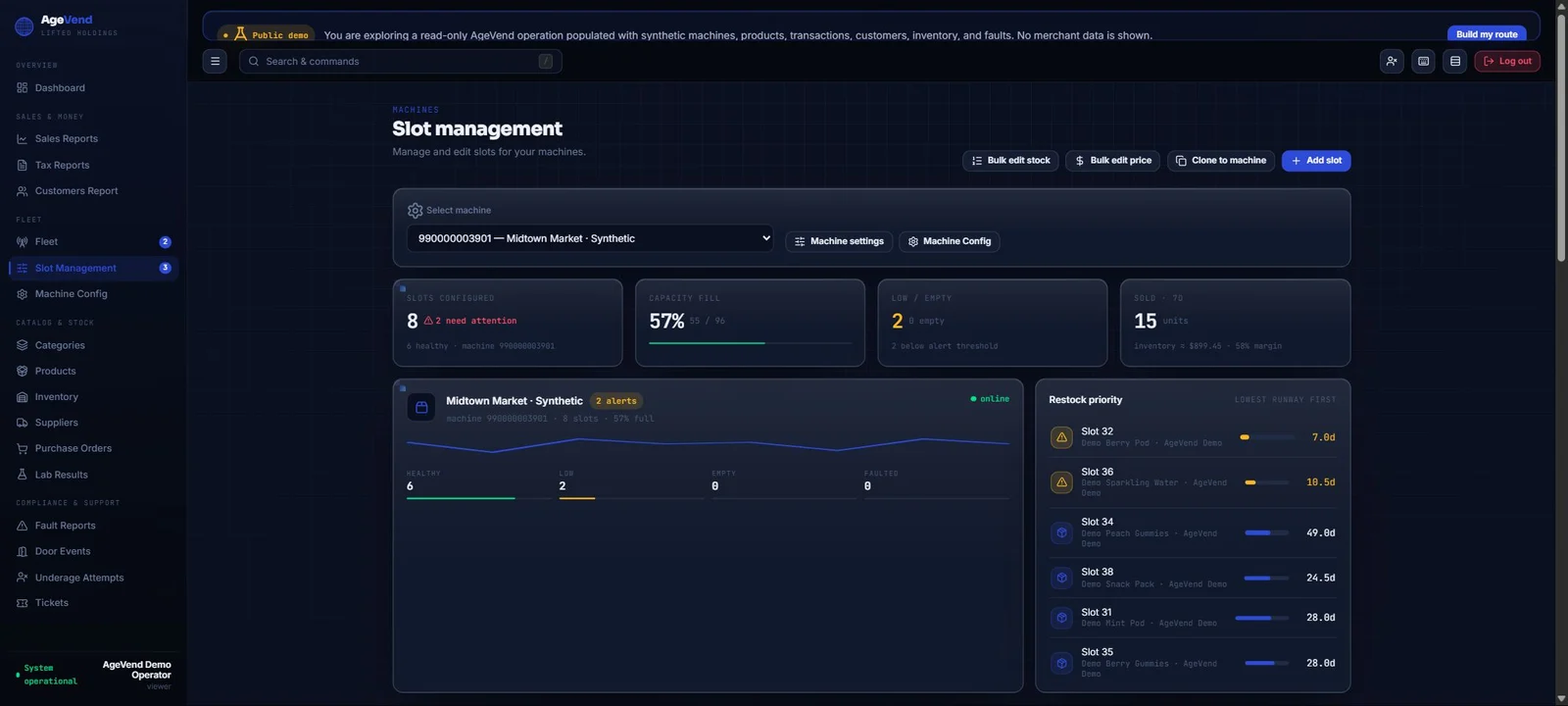Click the stacked rows density icon
This screenshot has height=706, width=1568.
click(1455, 61)
